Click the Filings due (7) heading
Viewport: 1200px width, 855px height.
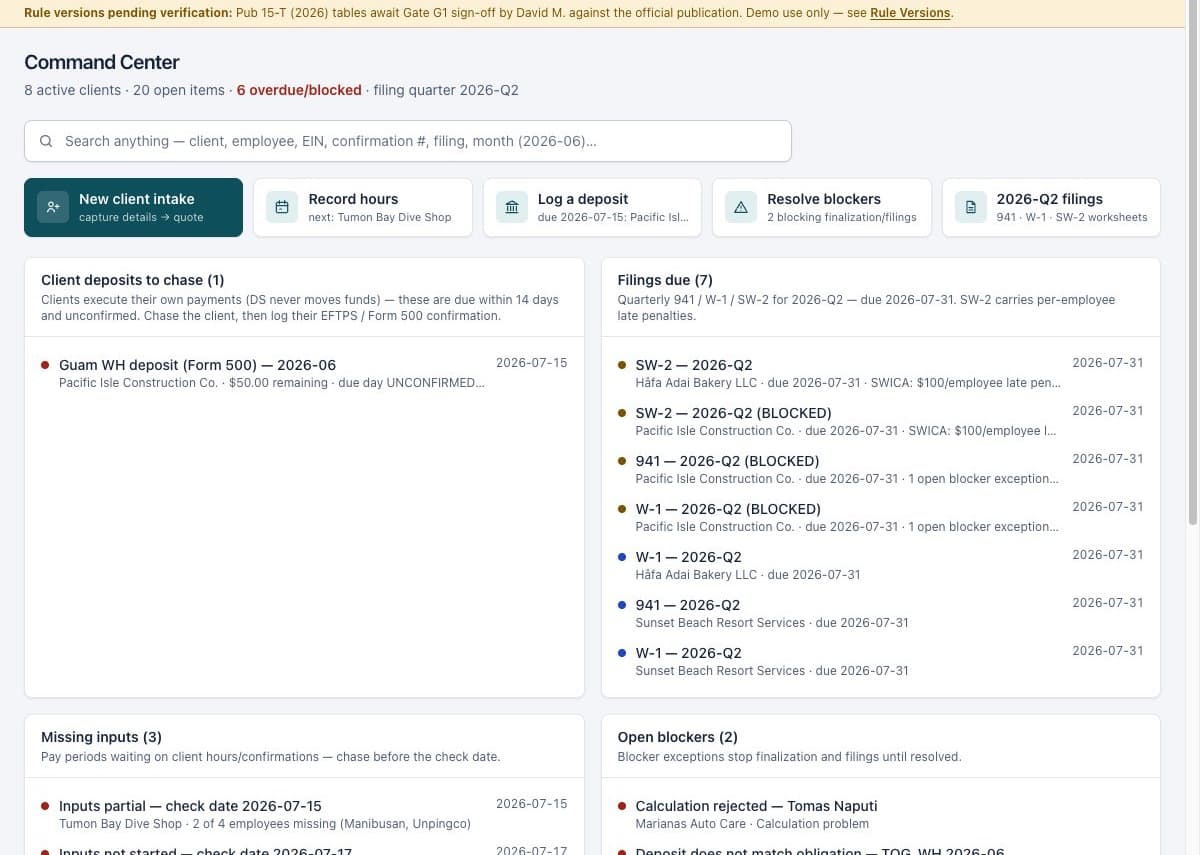pyautogui.click(x=665, y=280)
